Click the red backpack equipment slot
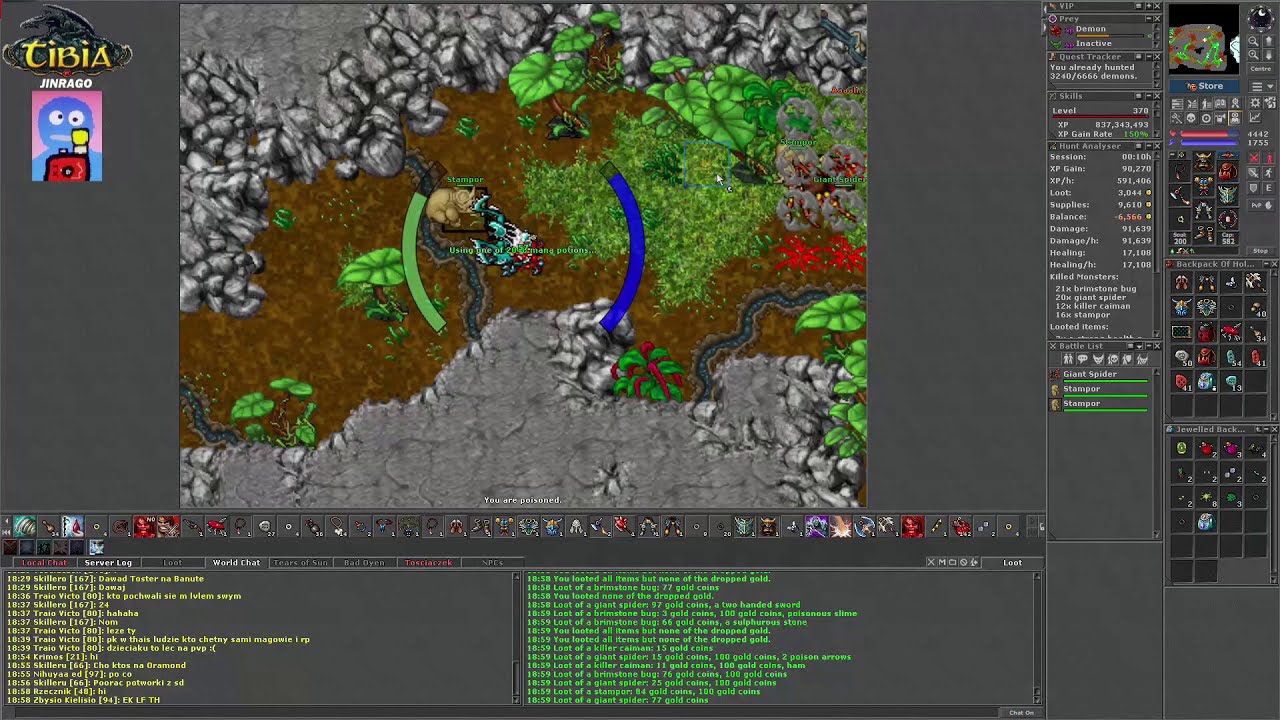The width and height of the screenshot is (1280, 720). click(1228, 171)
